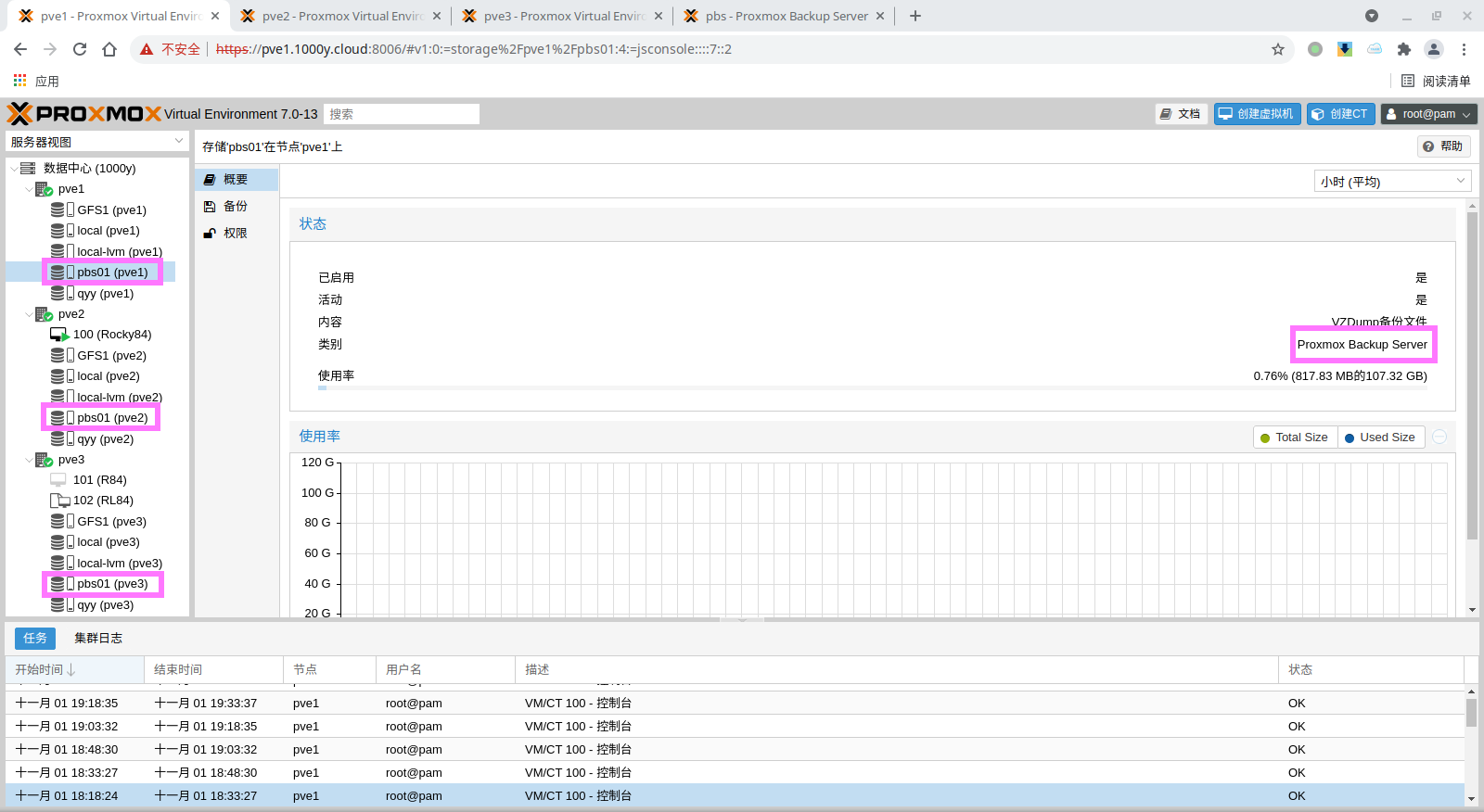Click the round chart zoom reset button

(1439, 438)
